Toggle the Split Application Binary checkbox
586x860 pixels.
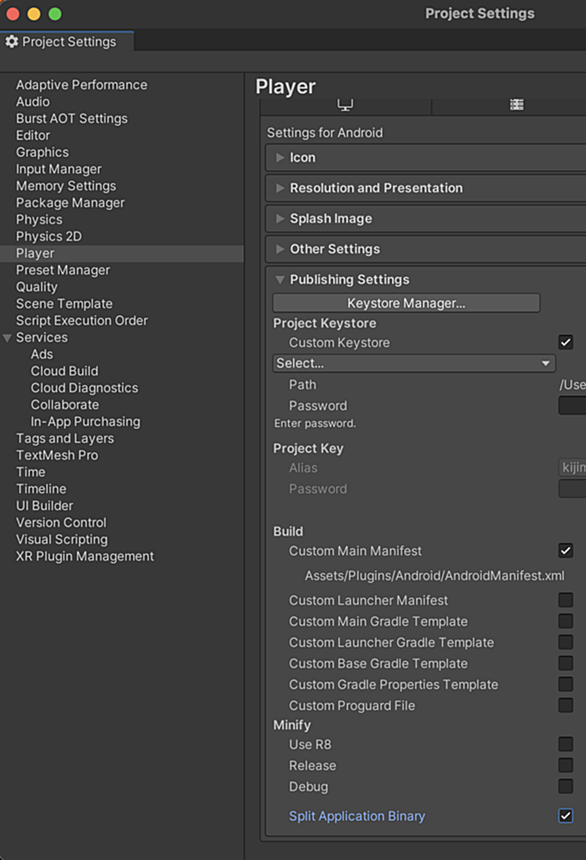(566, 816)
